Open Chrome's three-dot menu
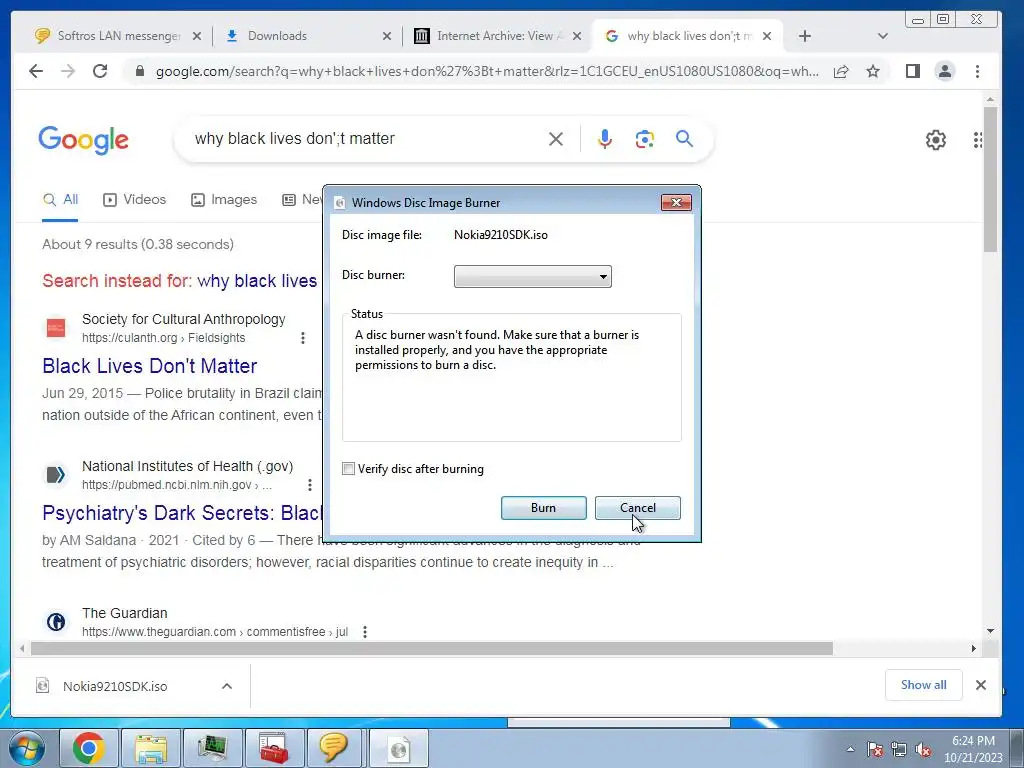 click(978, 71)
